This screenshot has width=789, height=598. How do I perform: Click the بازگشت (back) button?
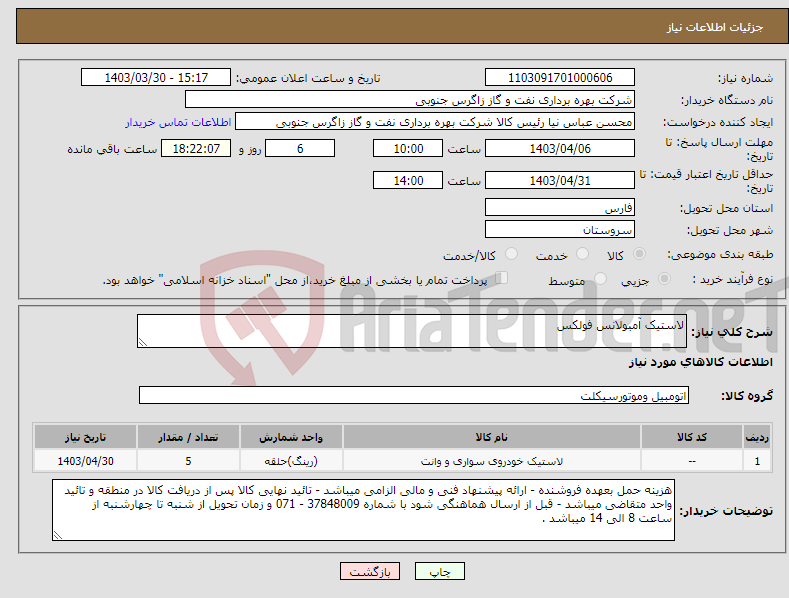(370, 571)
